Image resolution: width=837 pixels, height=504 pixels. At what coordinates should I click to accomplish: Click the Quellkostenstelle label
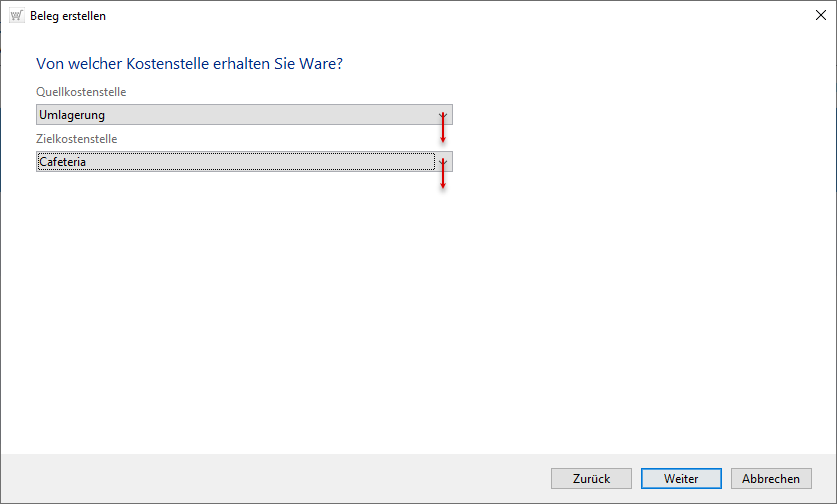[x=81, y=92]
